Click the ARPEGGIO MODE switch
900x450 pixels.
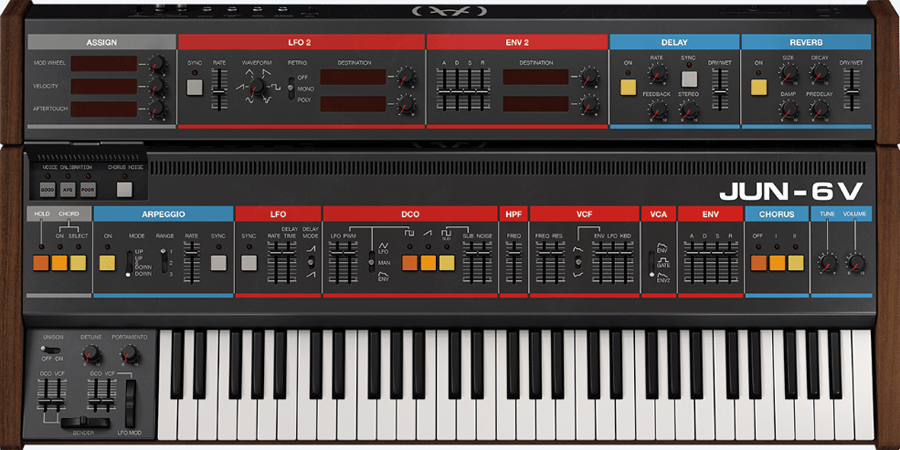point(130,263)
